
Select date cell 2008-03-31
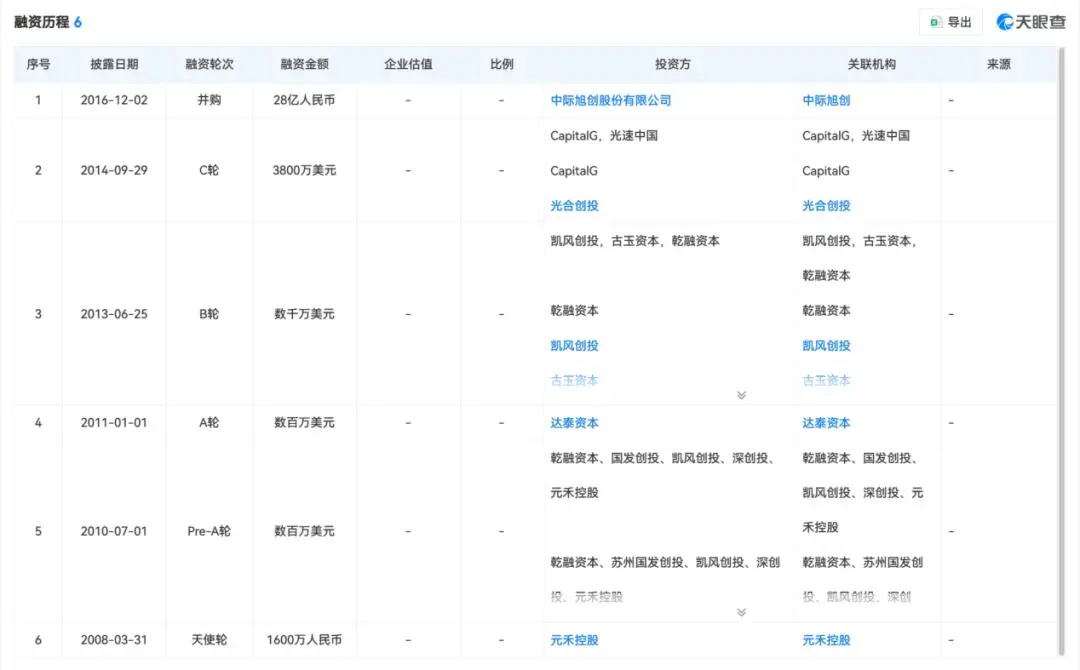[114, 640]
